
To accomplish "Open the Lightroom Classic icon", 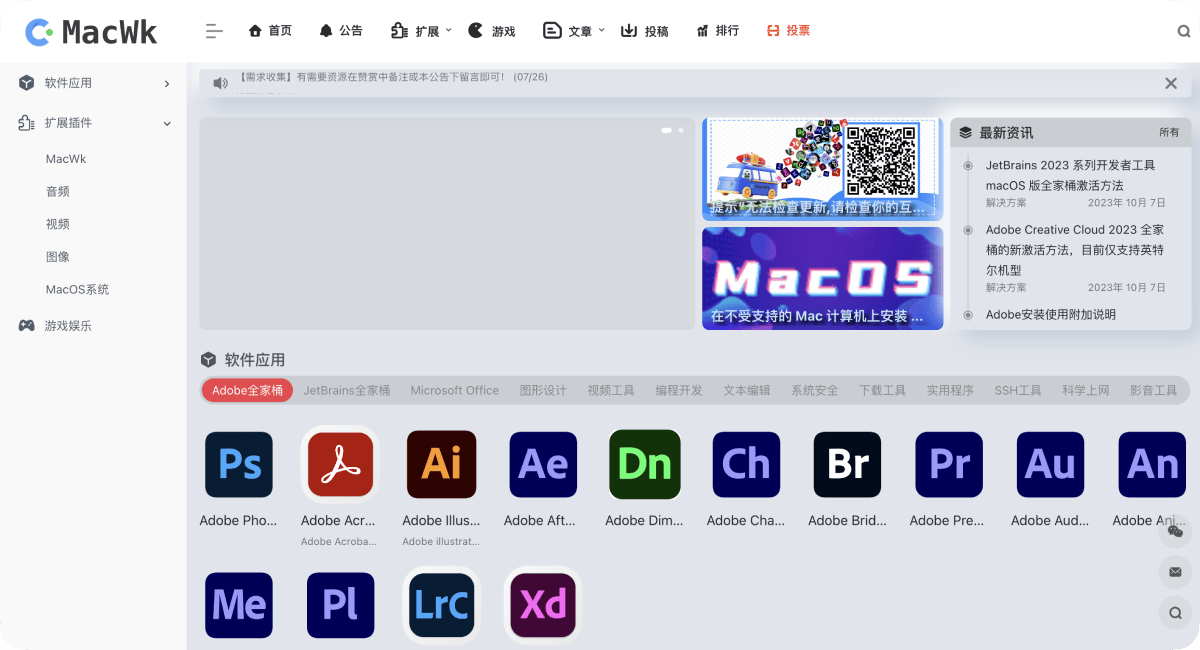I will tap(442, 605).
